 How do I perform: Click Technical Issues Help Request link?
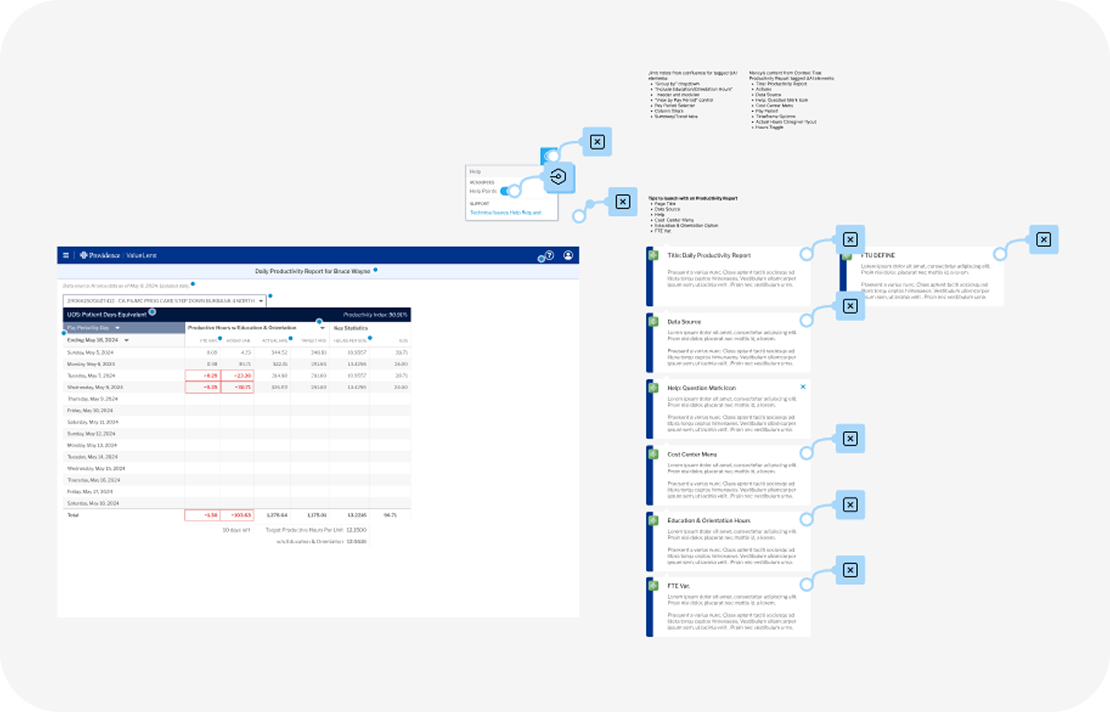505,212
